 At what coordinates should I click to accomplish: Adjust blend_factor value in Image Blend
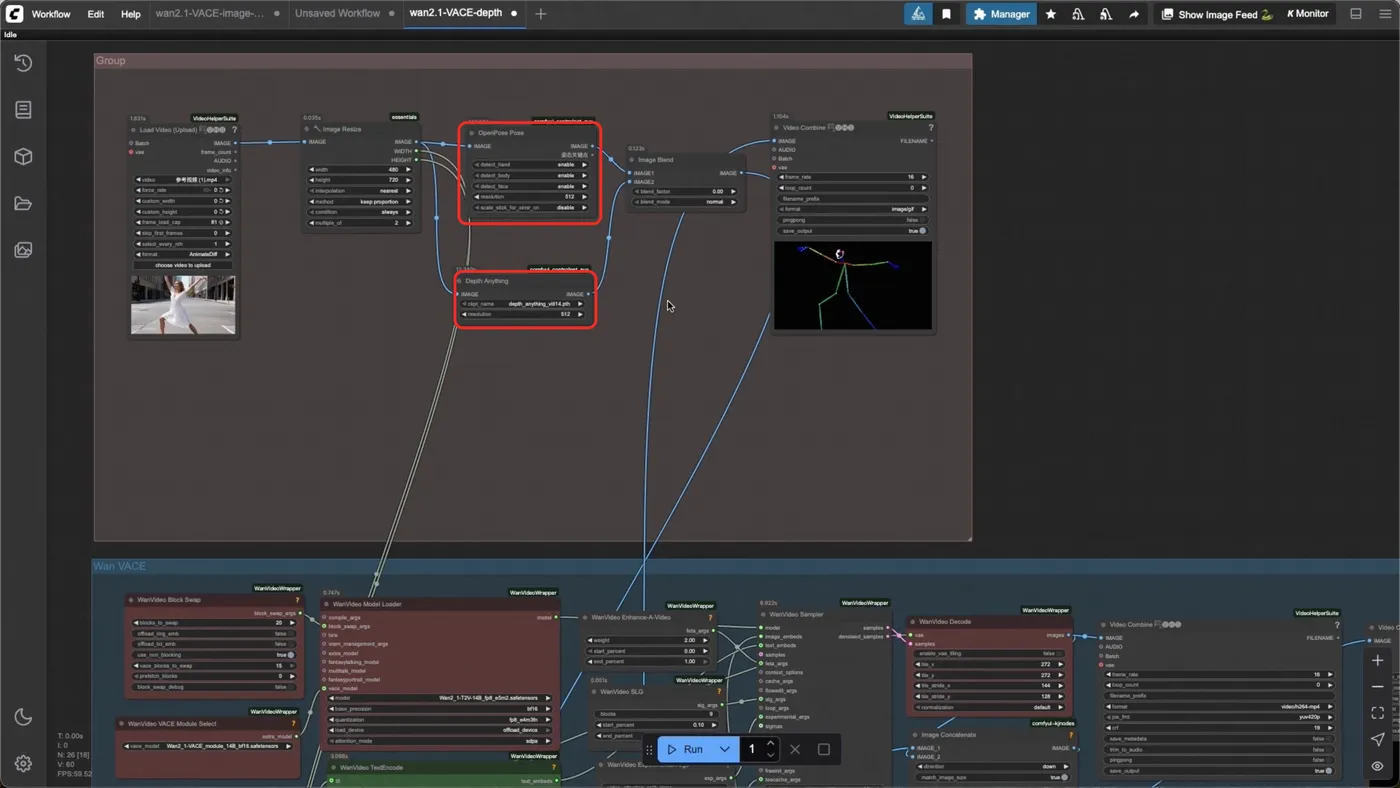pyautogui.click(x=685, y=191)
